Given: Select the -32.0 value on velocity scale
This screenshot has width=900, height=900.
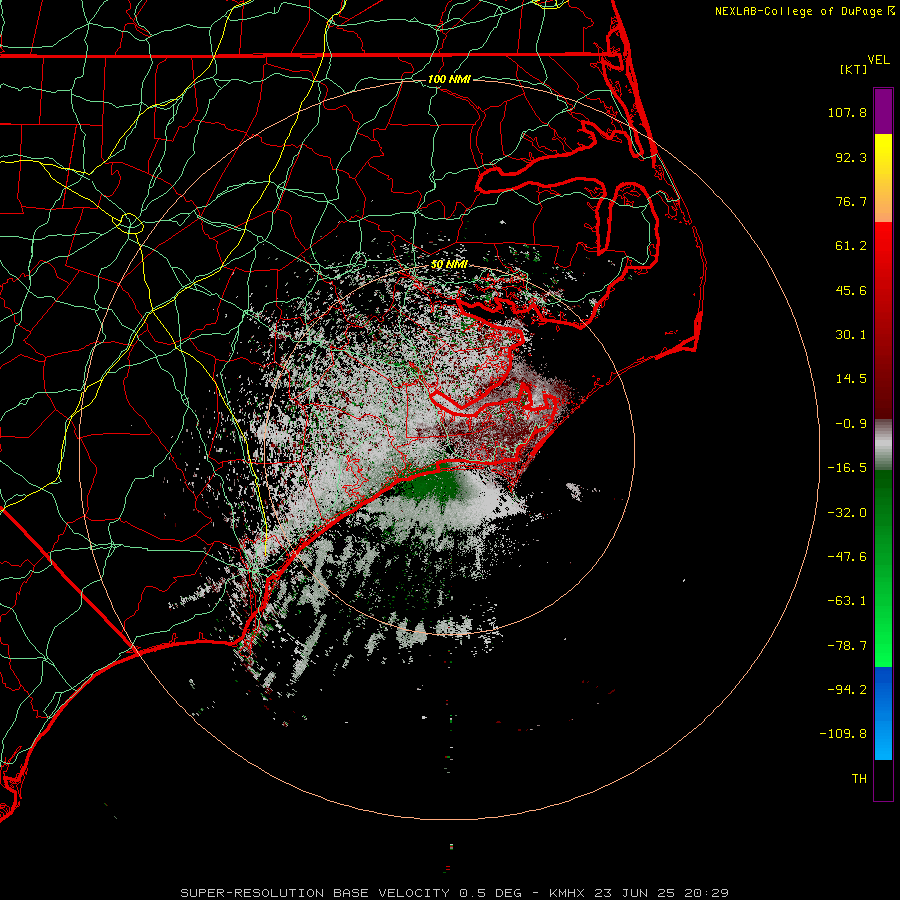Looking at the screenshot, I should tap(847, 513).
